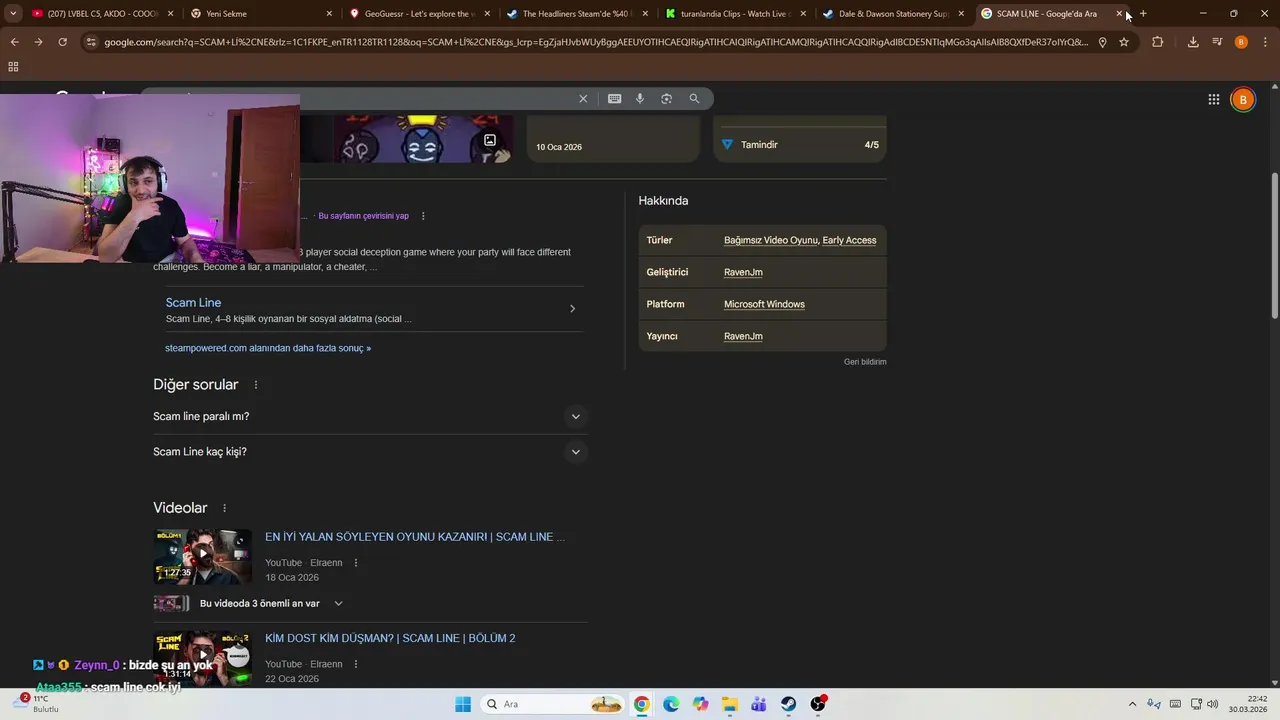Open the Early Access genre link
The image size is (1280, 720).
(849, 240)
